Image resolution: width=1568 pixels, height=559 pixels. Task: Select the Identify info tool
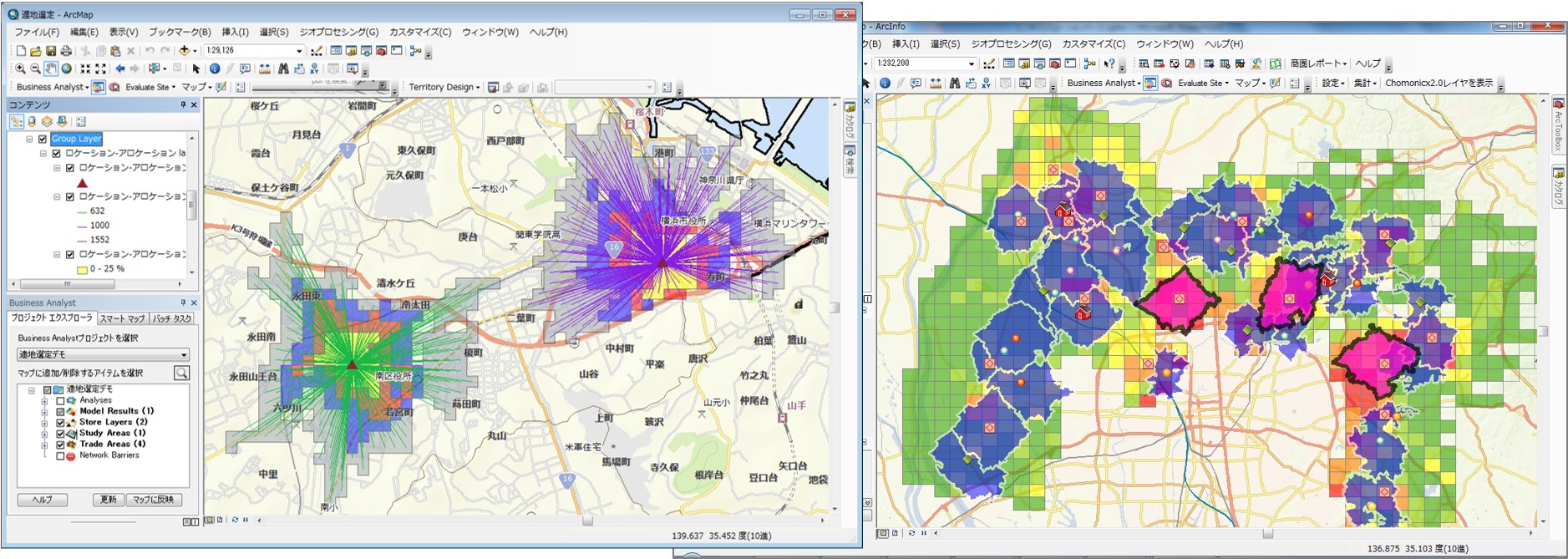coord(215,69)
